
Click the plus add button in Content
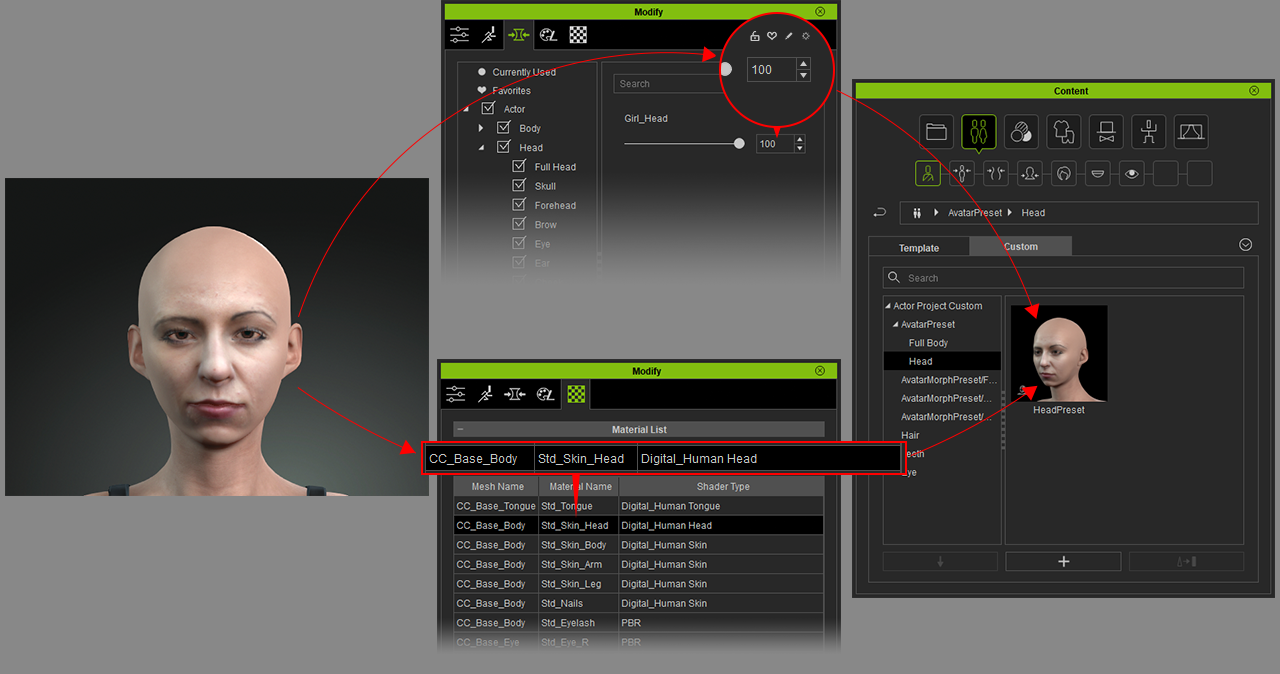click(x=1063, y=562)
